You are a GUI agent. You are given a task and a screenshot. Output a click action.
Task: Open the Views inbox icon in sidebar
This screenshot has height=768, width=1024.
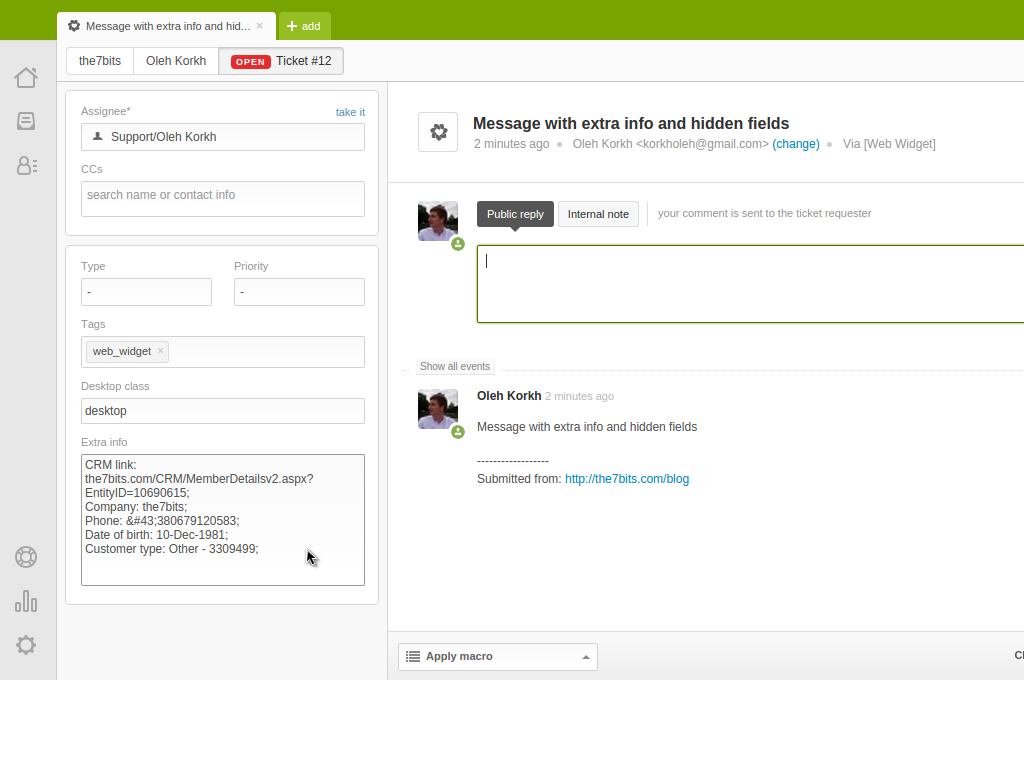coord(26,121)
